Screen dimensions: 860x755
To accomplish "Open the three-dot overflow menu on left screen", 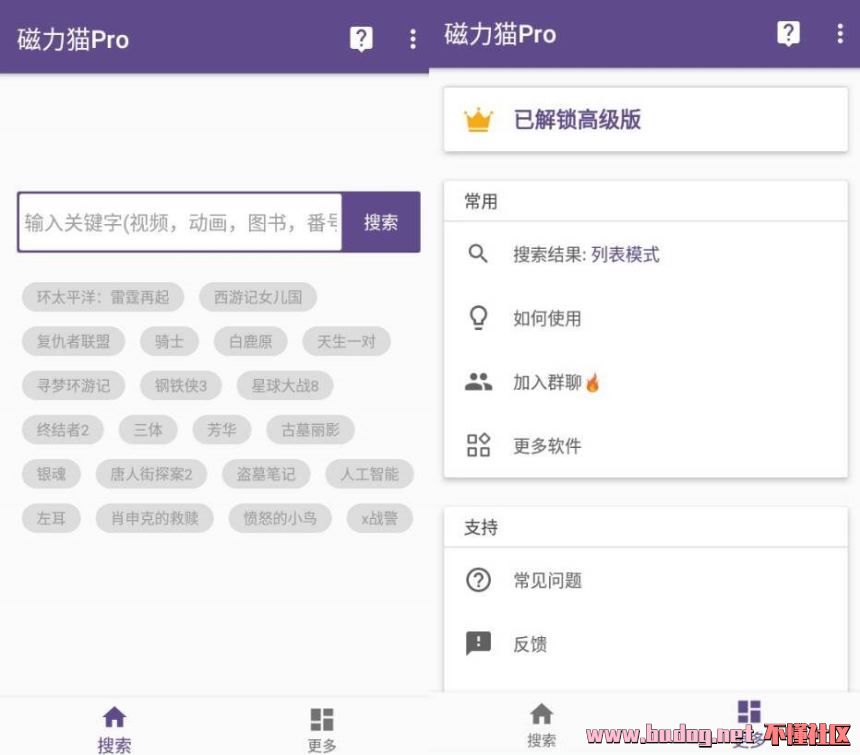I will [412, 39].
